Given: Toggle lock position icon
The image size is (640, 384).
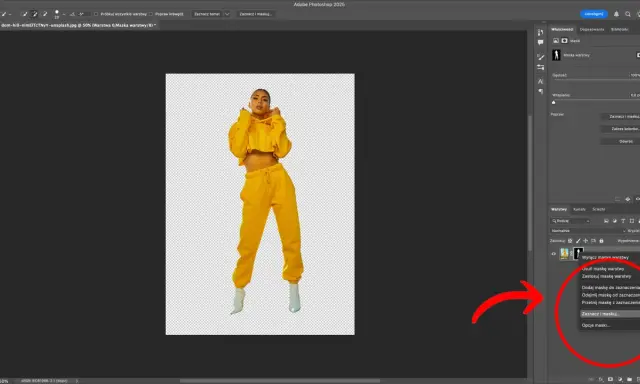Looking at the screenshot, I should [x=586, y=241].
